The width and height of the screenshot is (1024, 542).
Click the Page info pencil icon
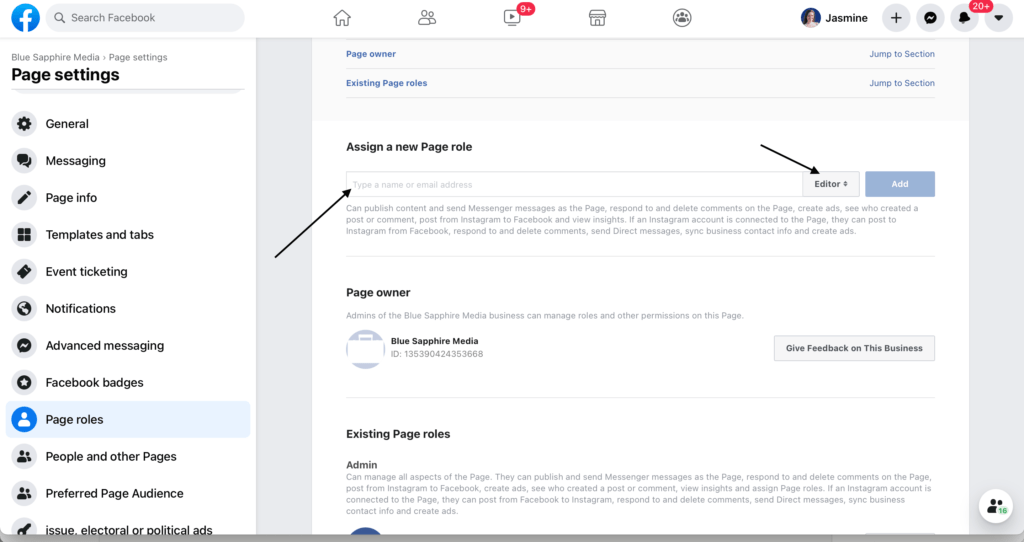pos(24,197)
